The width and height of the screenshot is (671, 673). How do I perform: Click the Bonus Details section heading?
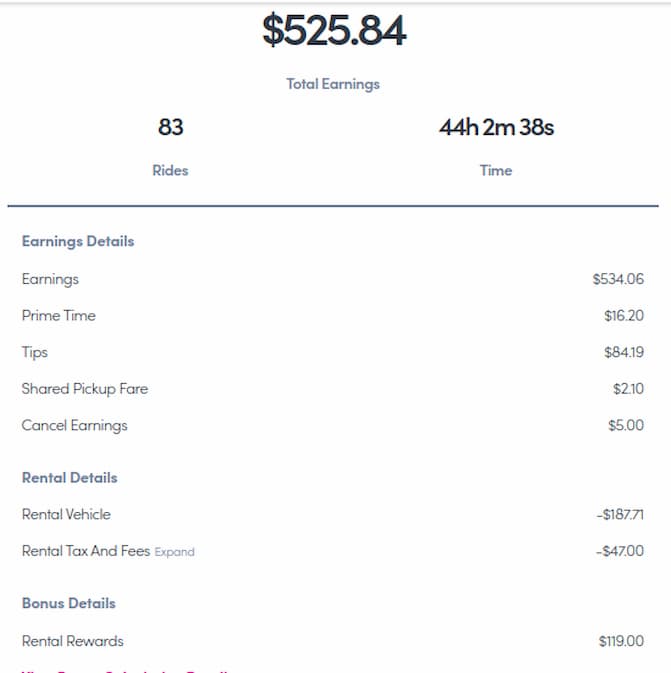click(69, 603)
